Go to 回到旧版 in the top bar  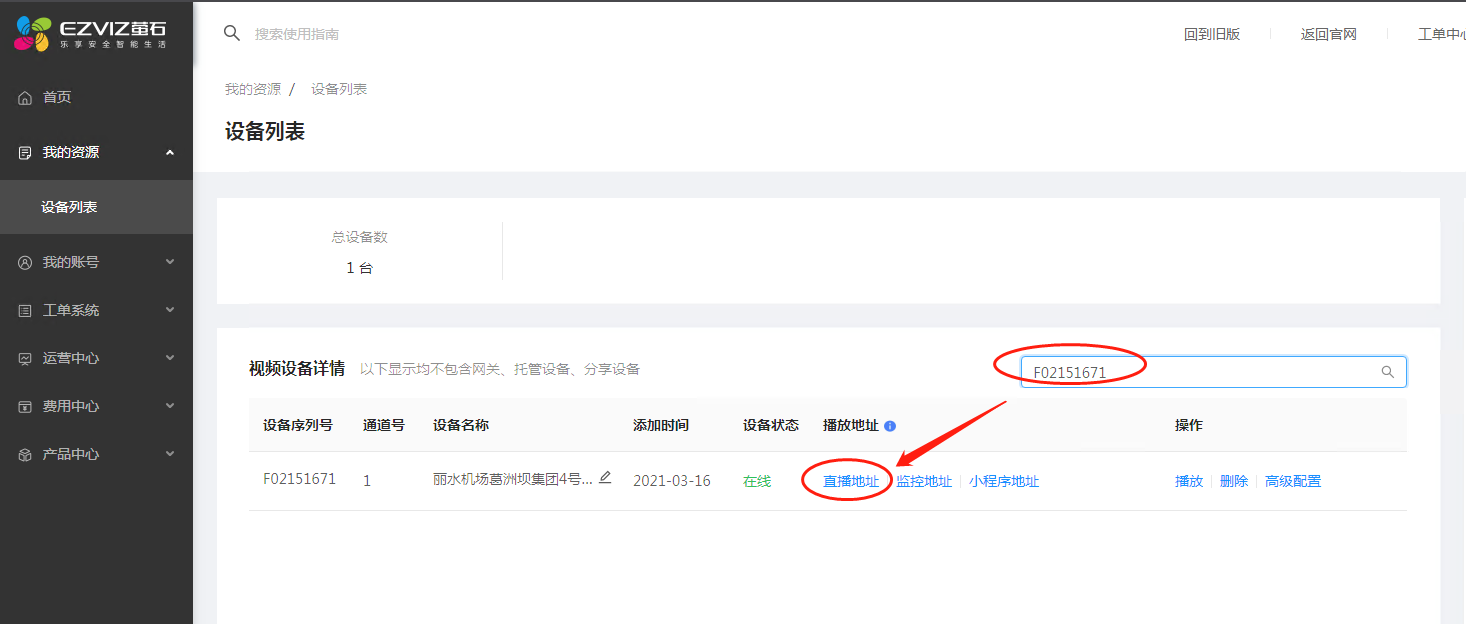(1211, 34)
